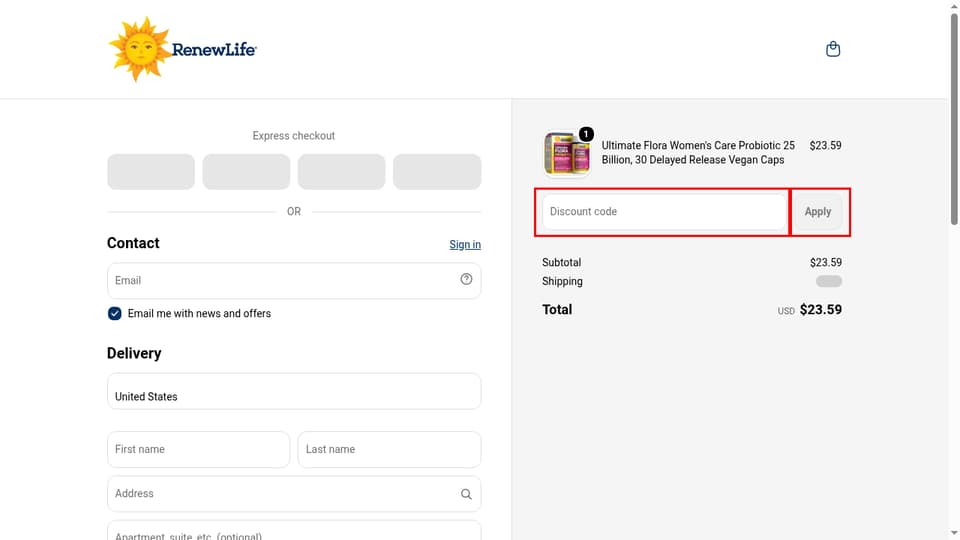This screenshot has width=960, height=540.
Task: Click the Apply discount button
Action: [817, 212]
